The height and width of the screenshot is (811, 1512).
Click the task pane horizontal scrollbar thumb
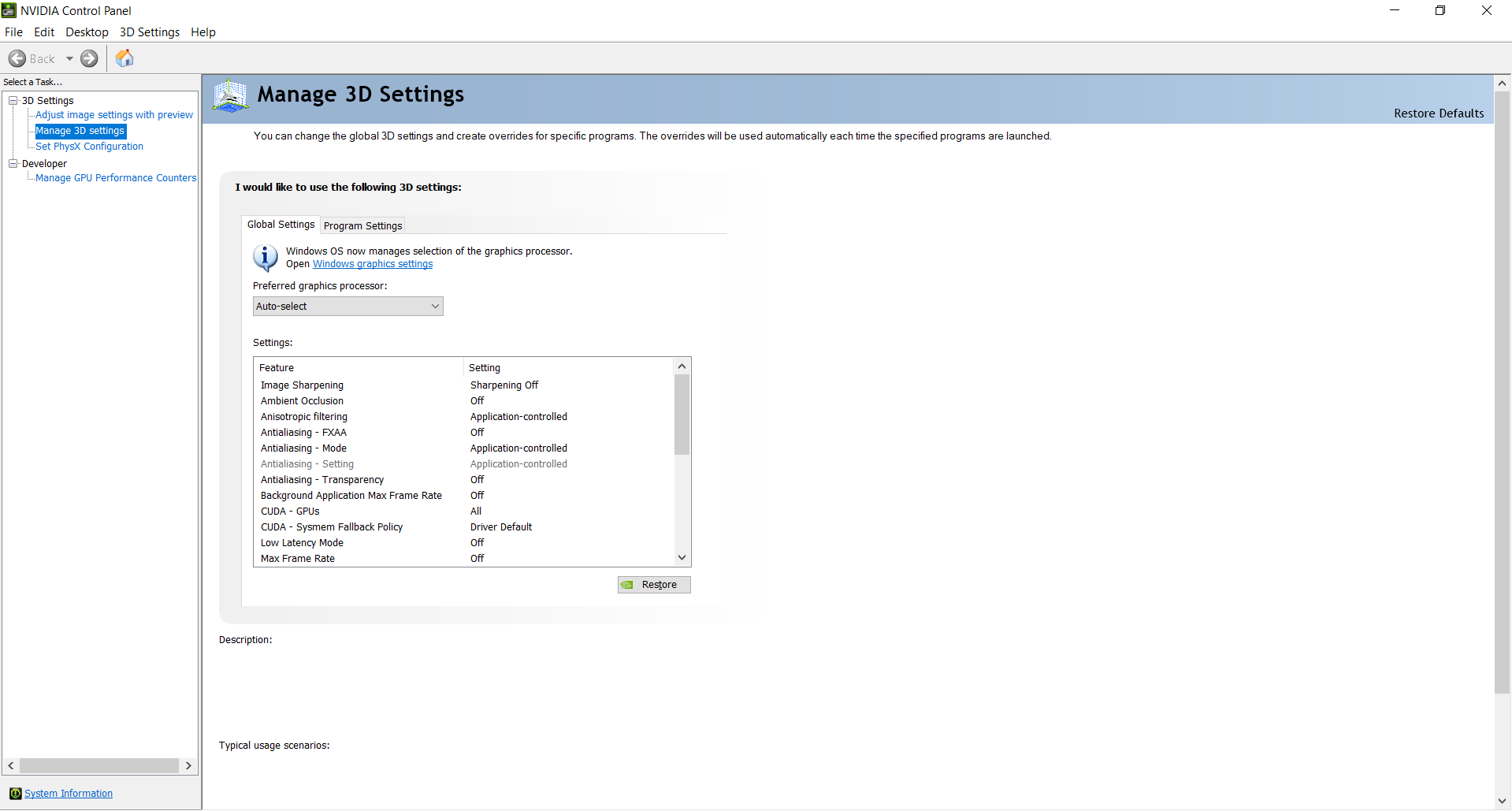point(99,766)
